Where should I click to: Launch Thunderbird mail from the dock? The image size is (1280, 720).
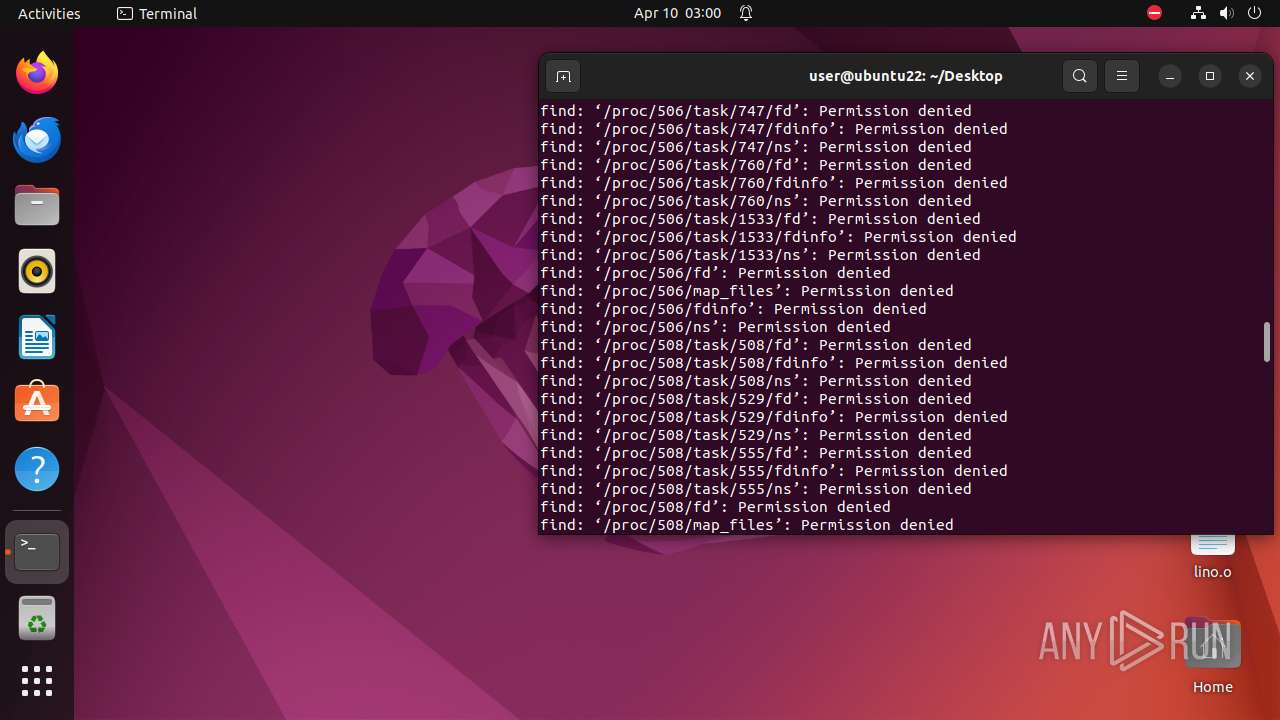(x=37, y=139)
